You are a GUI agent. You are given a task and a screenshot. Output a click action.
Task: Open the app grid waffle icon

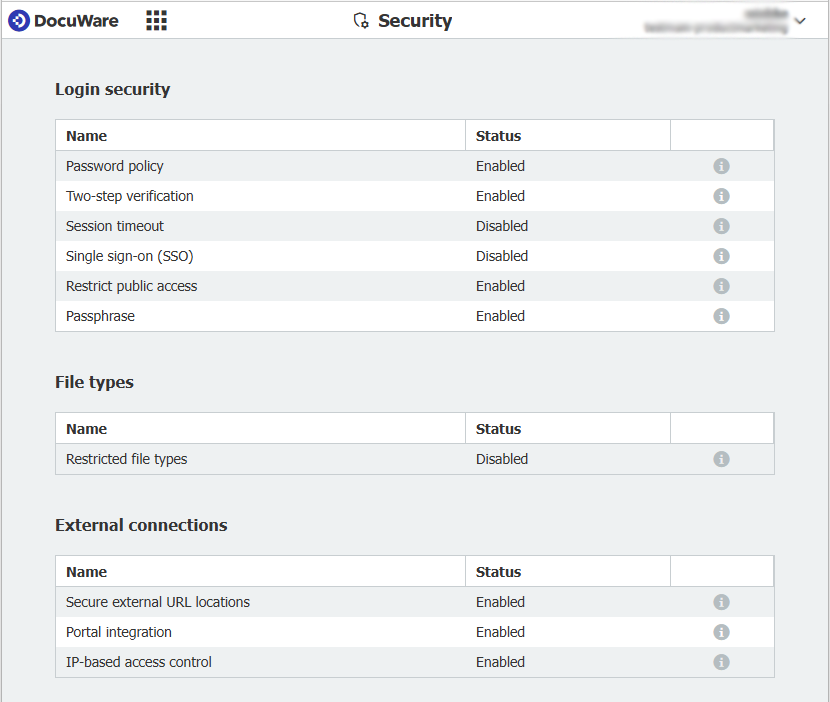pyautogui.click(x=156, y=20)
